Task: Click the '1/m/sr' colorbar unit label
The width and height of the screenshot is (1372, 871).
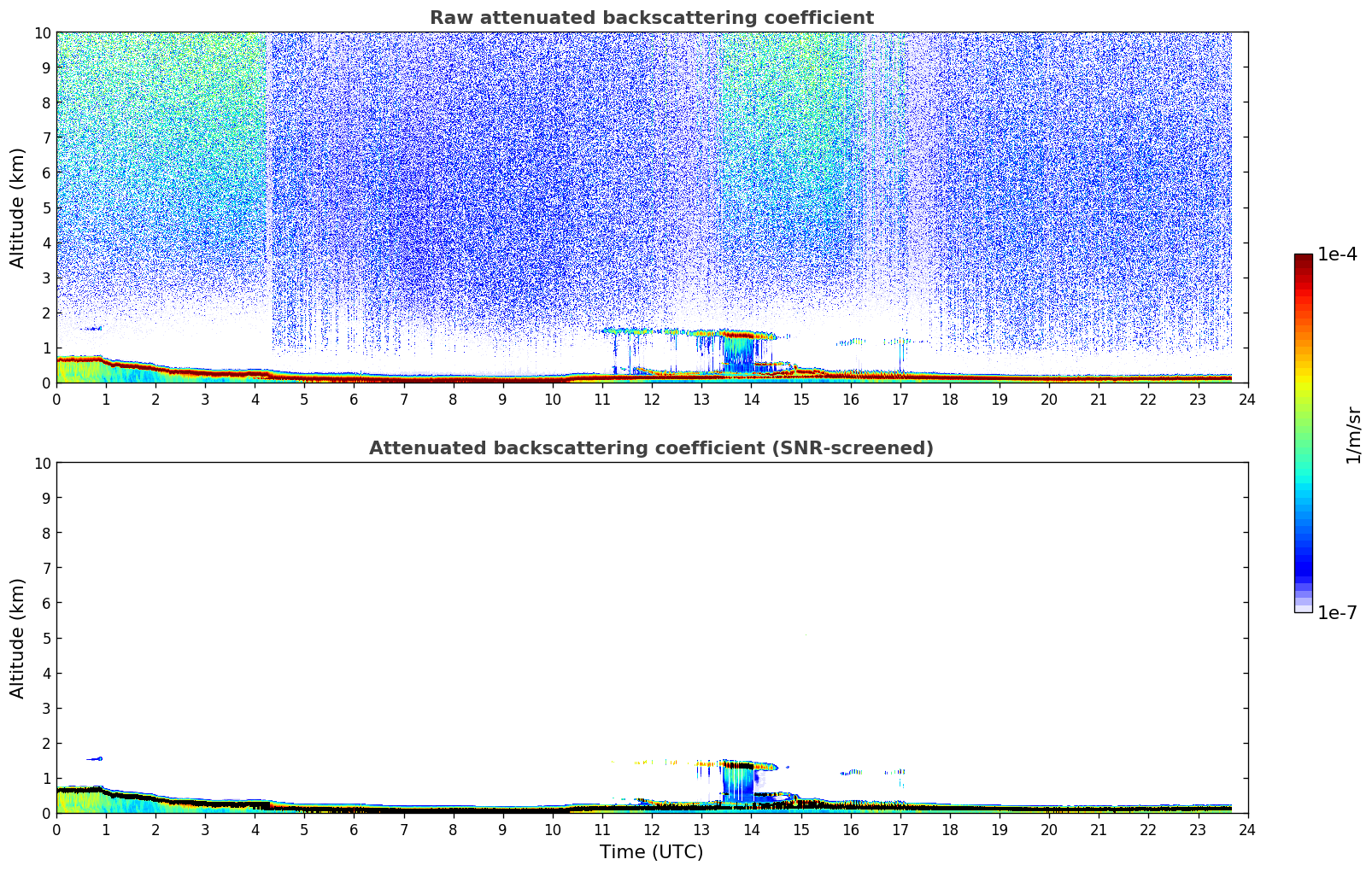Action: (x=1353, y=434)
